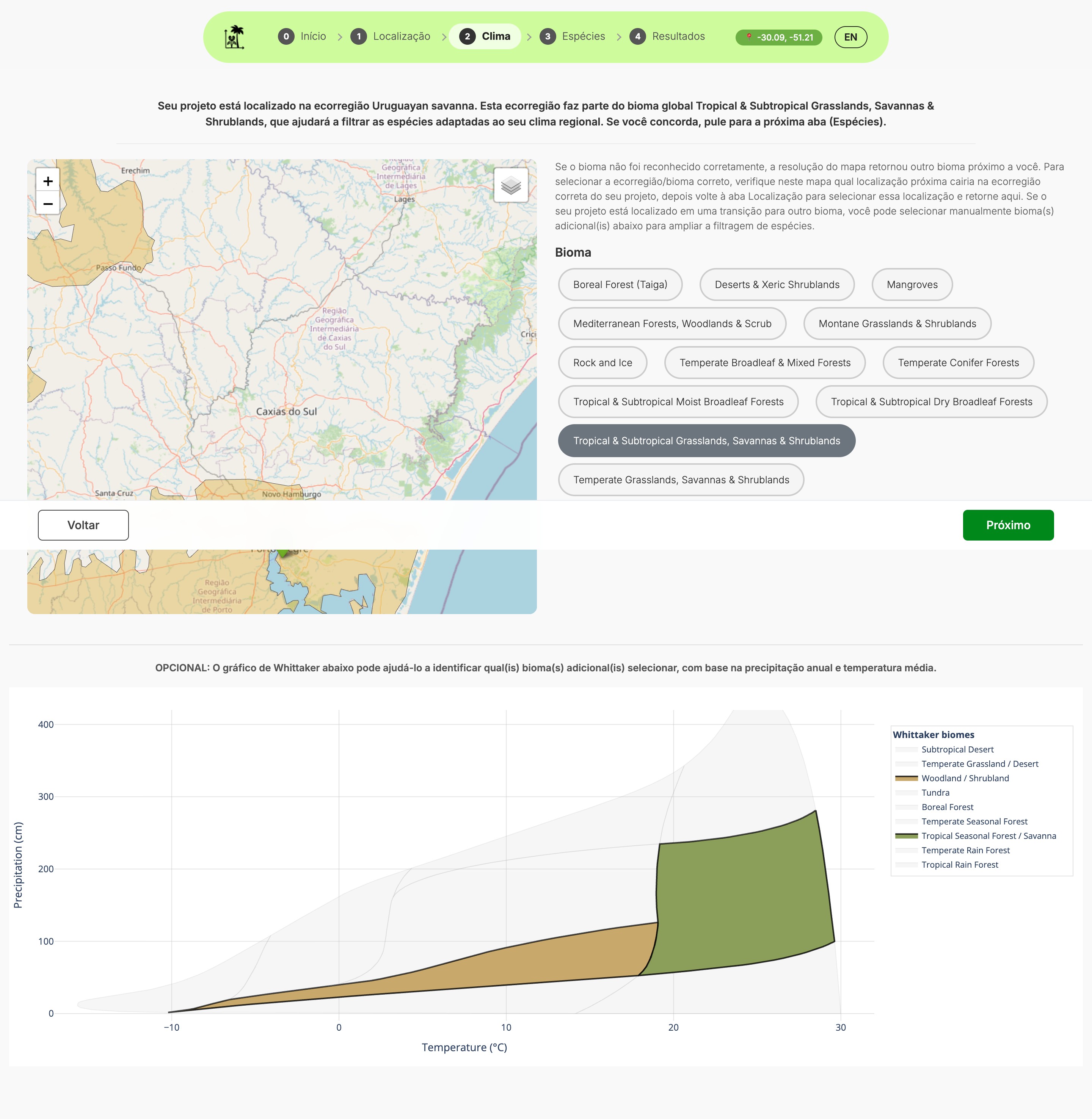Toggle Tropical Seasonal Forest / Savanna legend entry
The height and width of the screenshot is (1119, 1092).
click(988, 836)
